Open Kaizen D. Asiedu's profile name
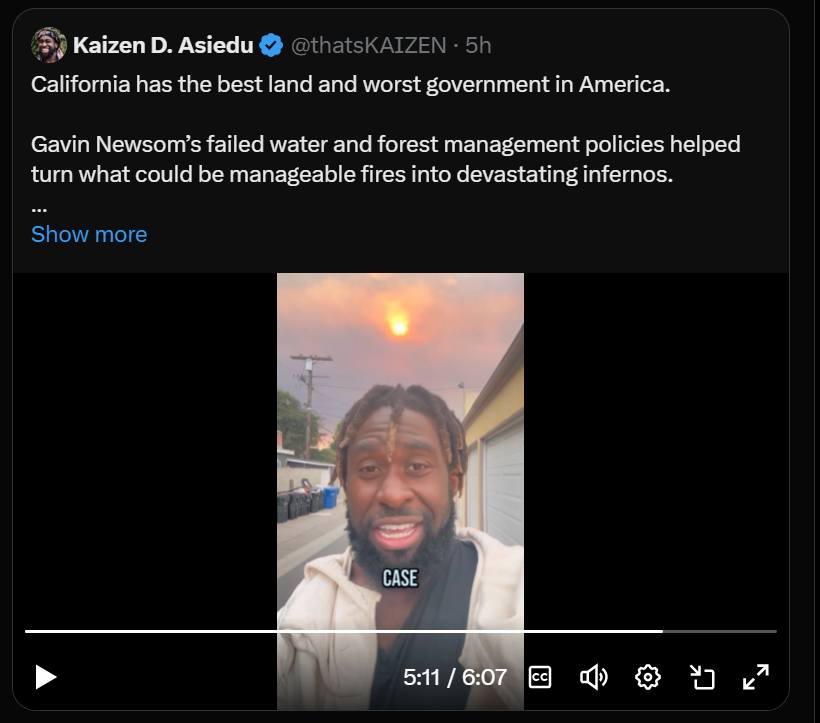 click(x=163, y=45)
